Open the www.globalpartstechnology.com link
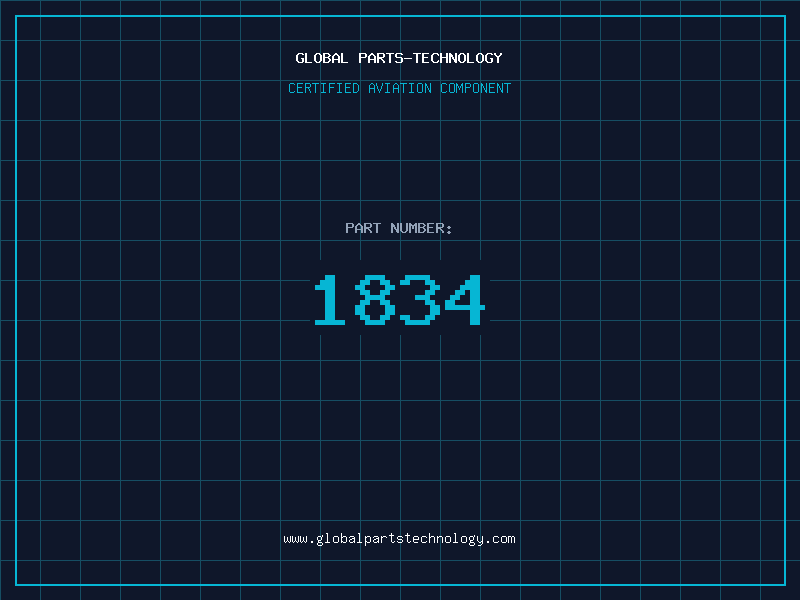 (399, 539)
